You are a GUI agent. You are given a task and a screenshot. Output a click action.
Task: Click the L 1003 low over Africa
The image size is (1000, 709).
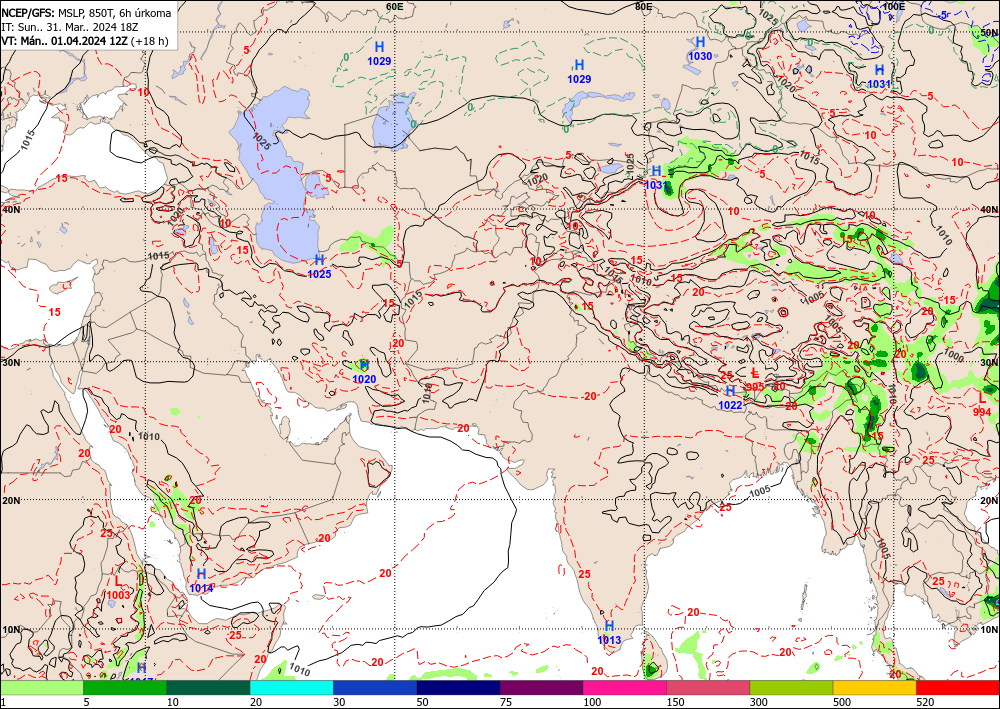118,588
